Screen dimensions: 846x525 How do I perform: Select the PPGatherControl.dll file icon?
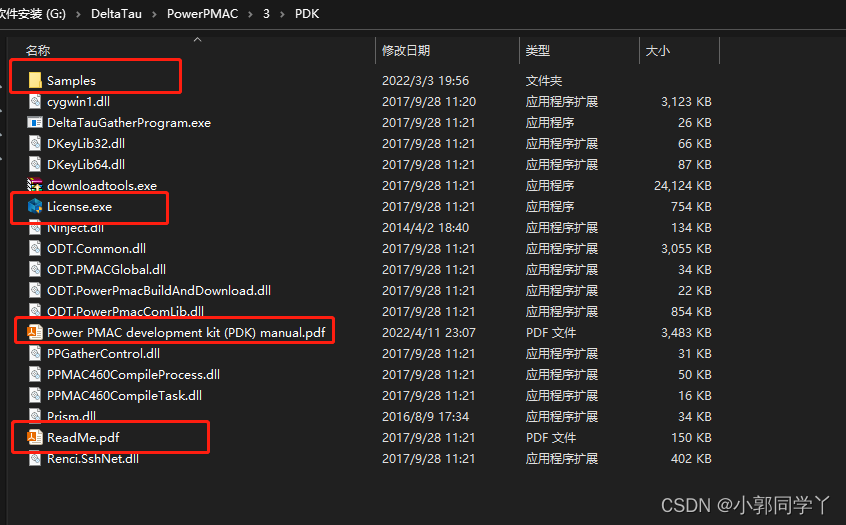35,353
